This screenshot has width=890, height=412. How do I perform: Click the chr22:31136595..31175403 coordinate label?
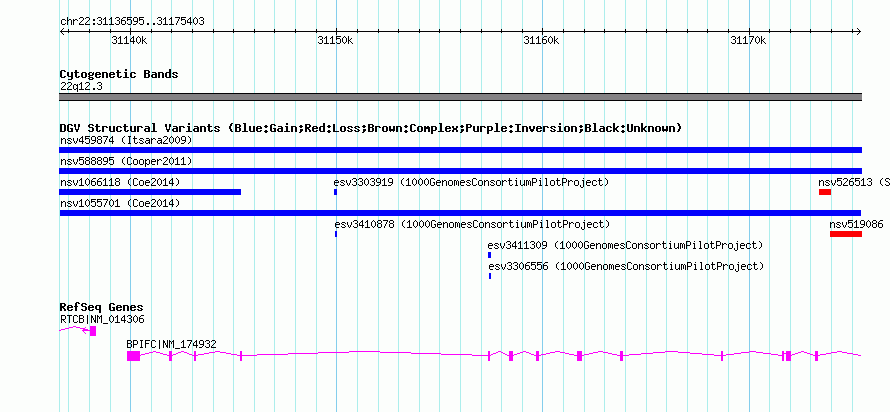(x=132, y=22)
